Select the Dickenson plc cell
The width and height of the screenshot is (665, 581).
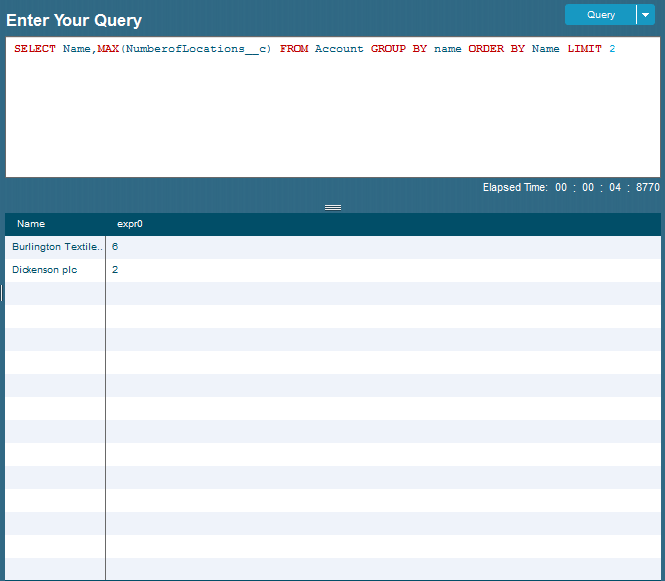tap(55, 270)
